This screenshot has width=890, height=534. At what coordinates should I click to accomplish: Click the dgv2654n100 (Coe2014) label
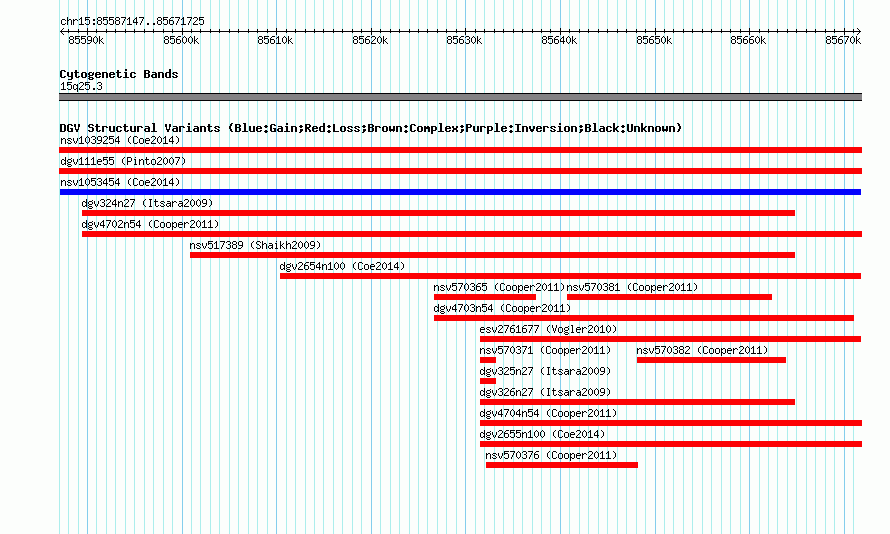point(342,266)
